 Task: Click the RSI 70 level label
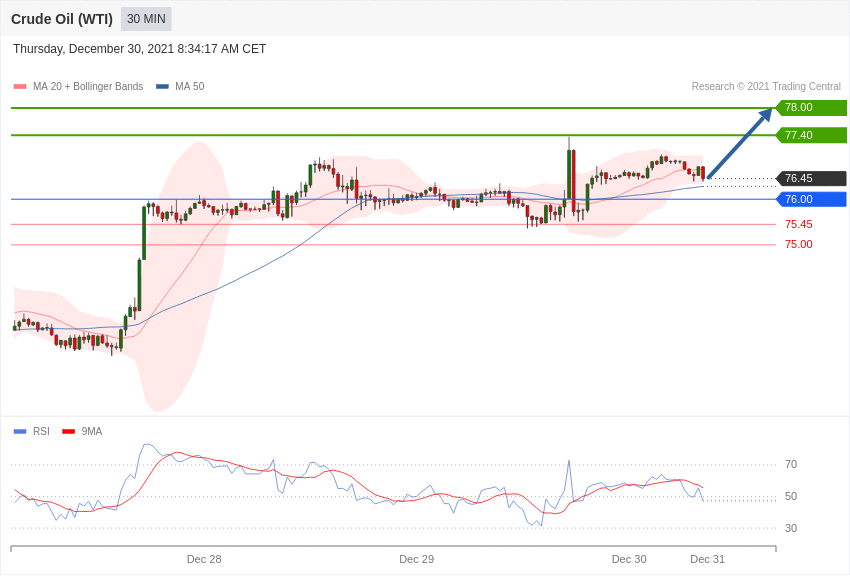click(x=791, y=464)
